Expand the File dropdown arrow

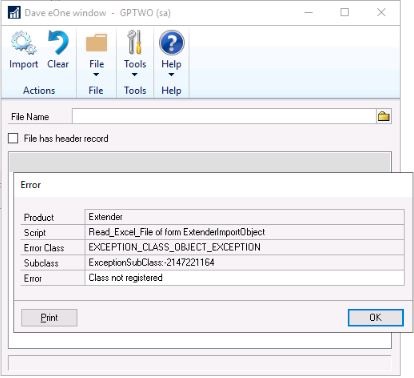[x=96, y=74]
